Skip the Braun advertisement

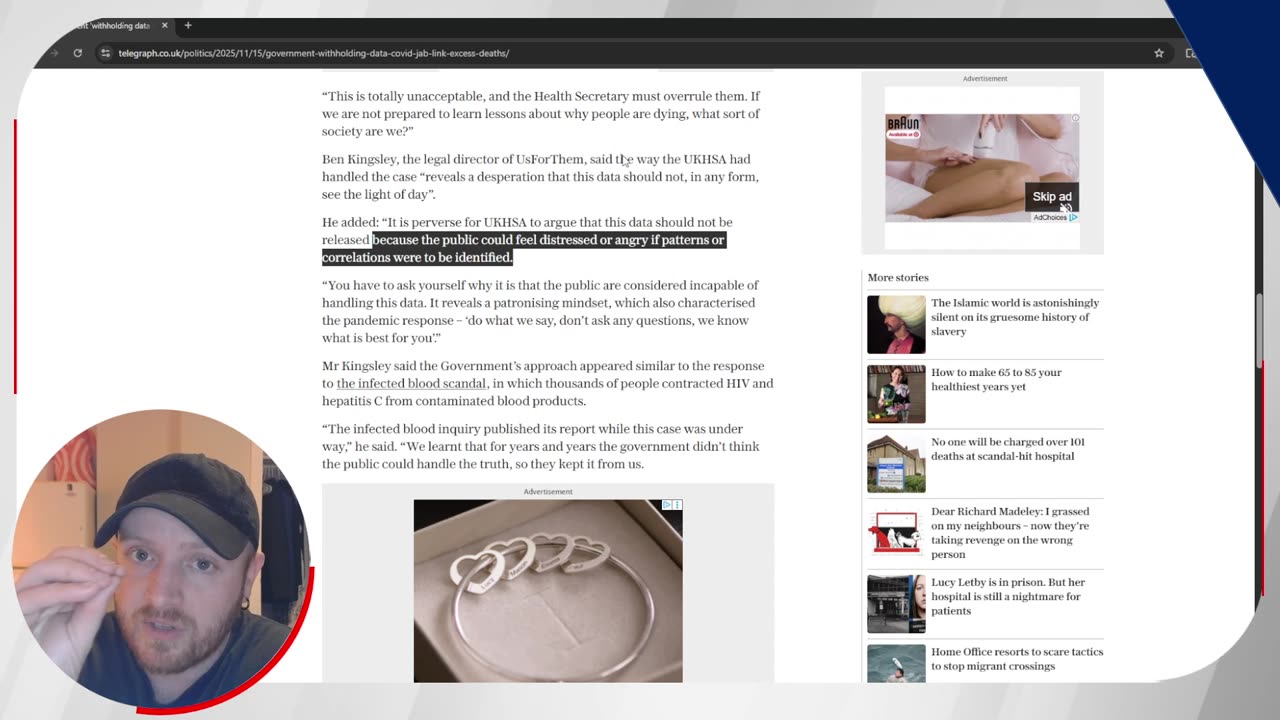(1051, 197)
